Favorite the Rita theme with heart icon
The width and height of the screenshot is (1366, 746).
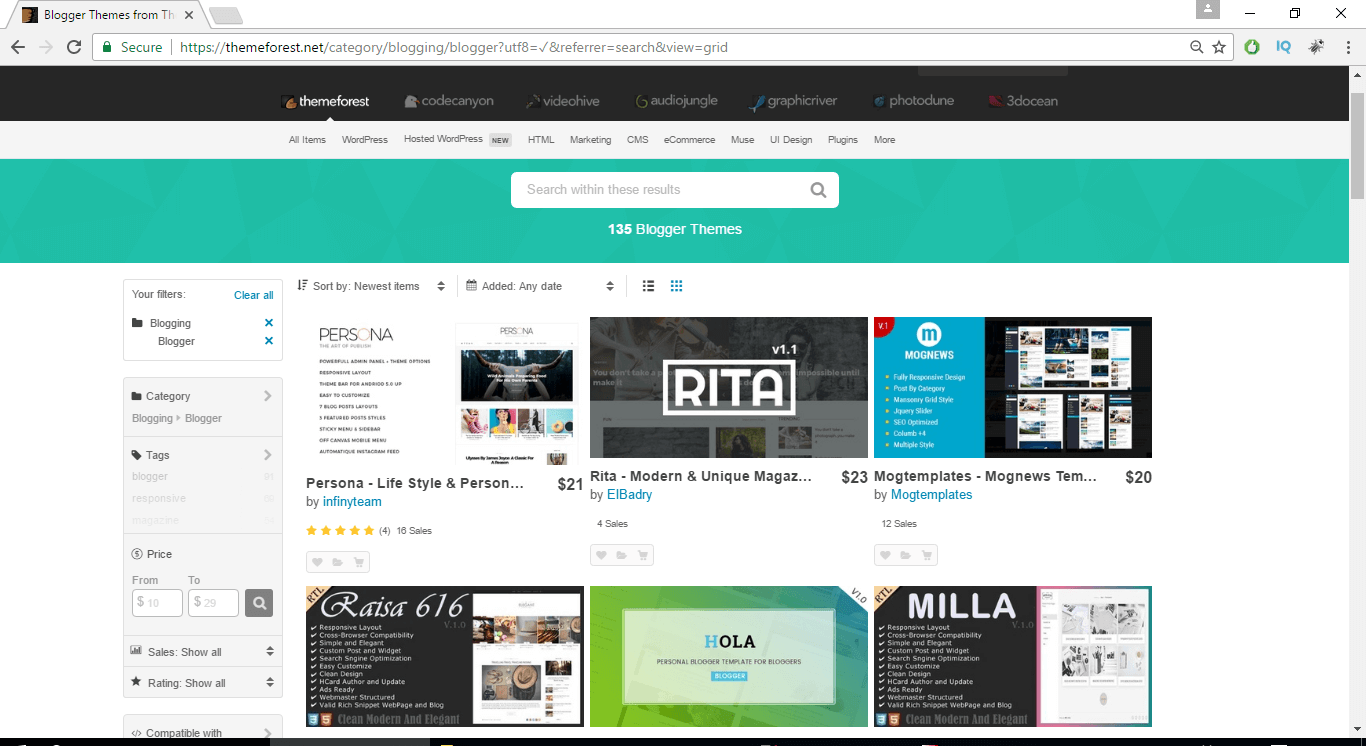pos(601,555)
